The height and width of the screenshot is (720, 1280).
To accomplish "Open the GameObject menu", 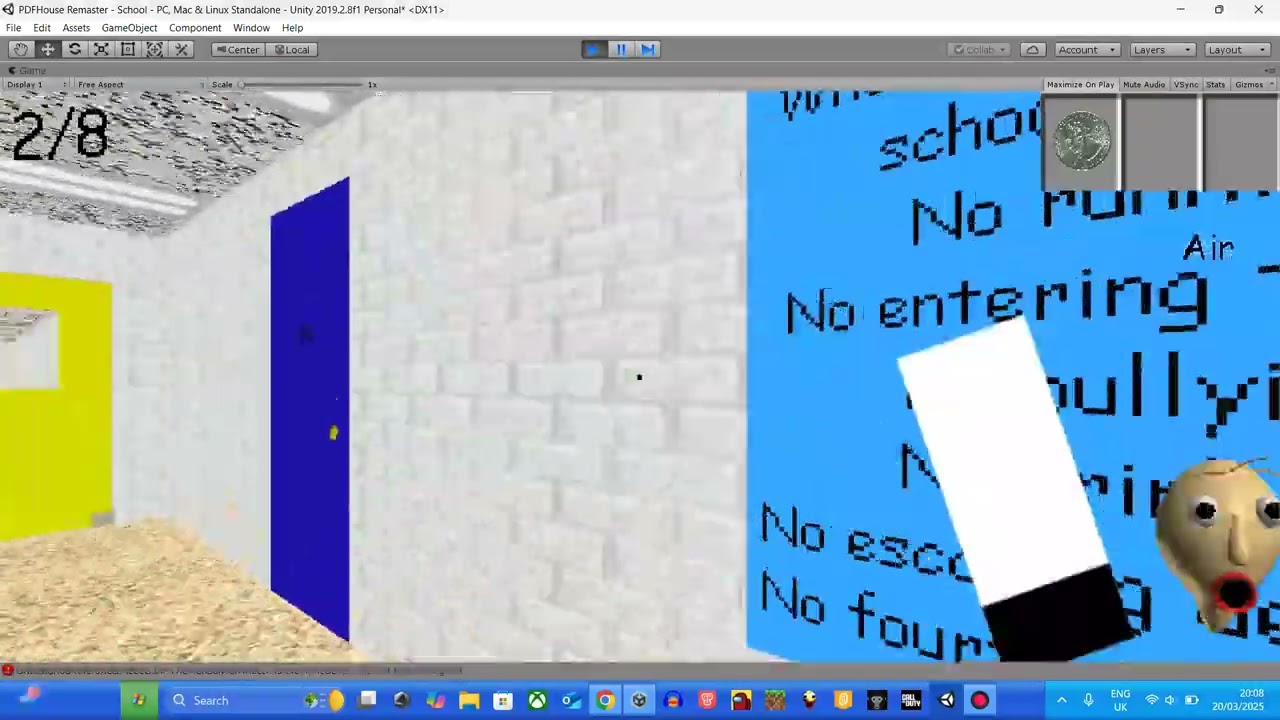I will click(x=129, y=28).
